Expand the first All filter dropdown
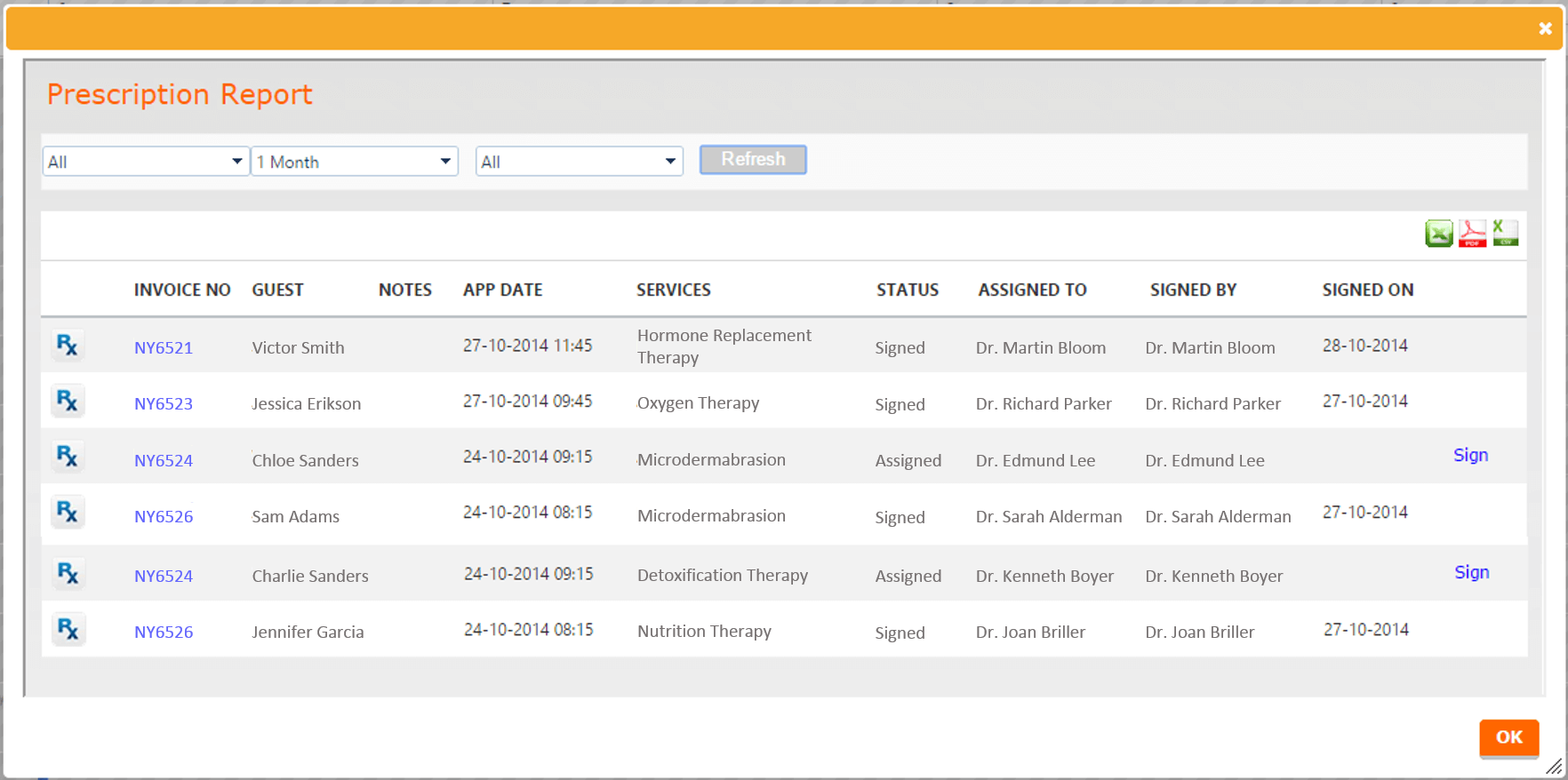 click(146, 162)
